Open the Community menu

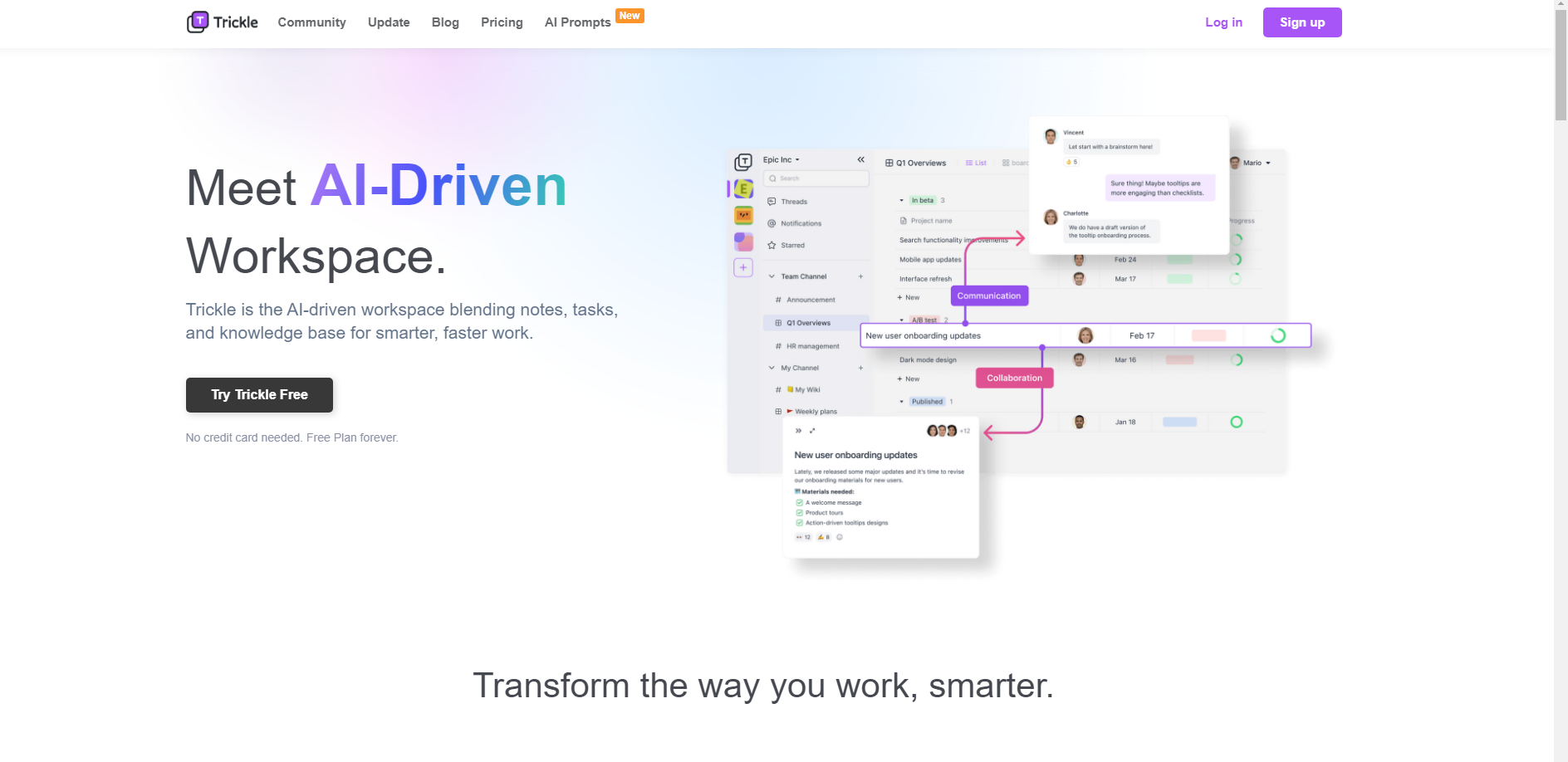click(311, 22)
